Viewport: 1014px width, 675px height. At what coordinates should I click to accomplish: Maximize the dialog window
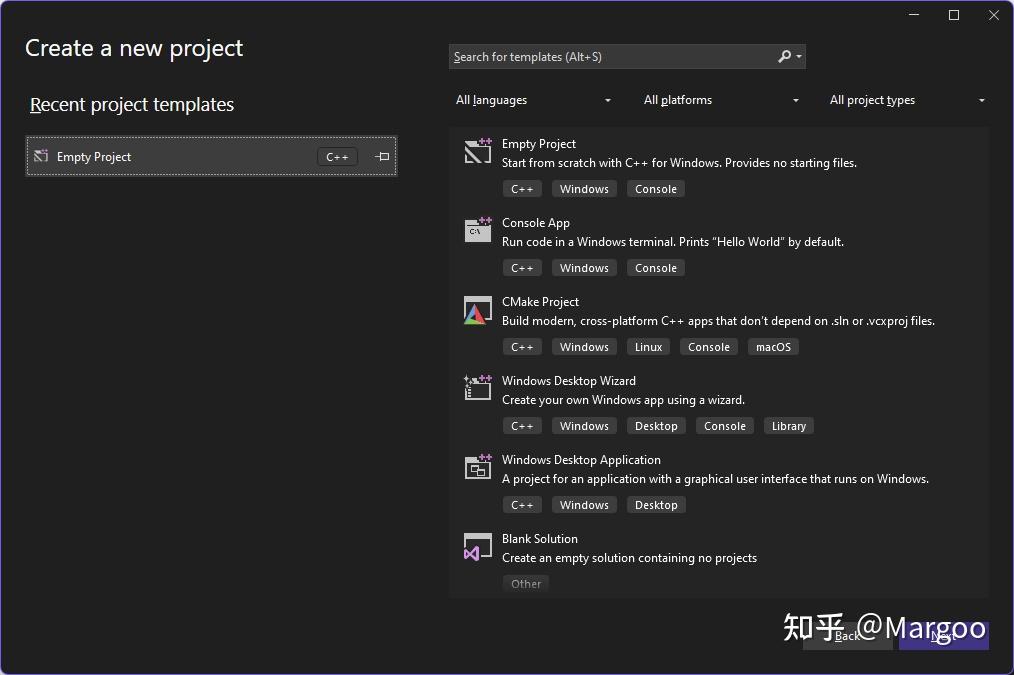pos(954,15)
